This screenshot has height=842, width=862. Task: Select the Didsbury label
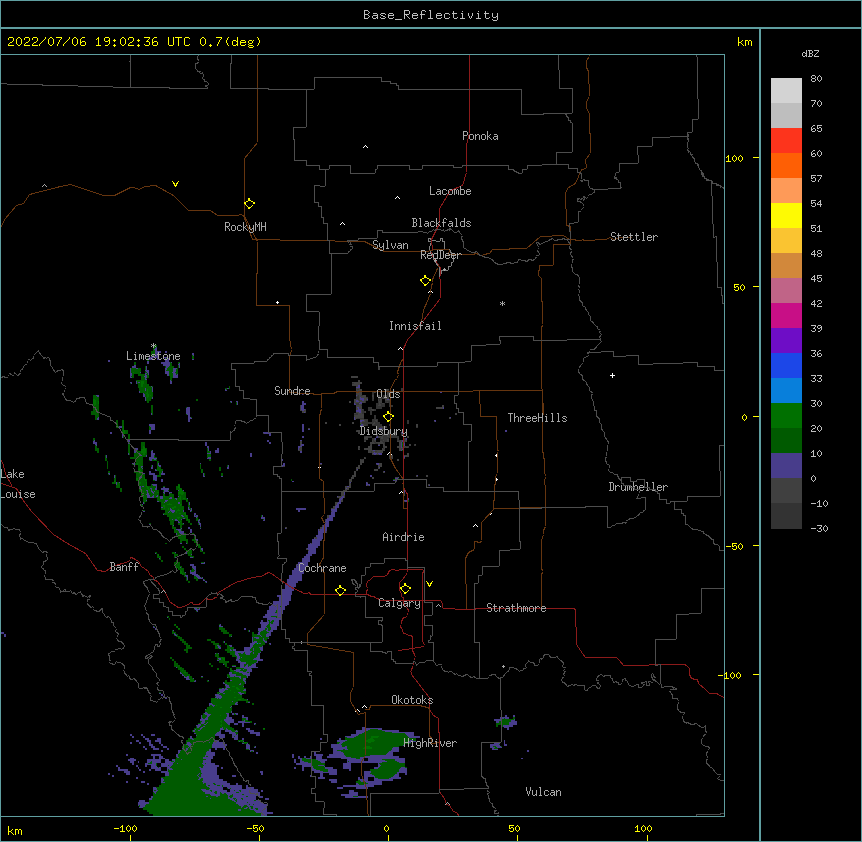[383, 431]
